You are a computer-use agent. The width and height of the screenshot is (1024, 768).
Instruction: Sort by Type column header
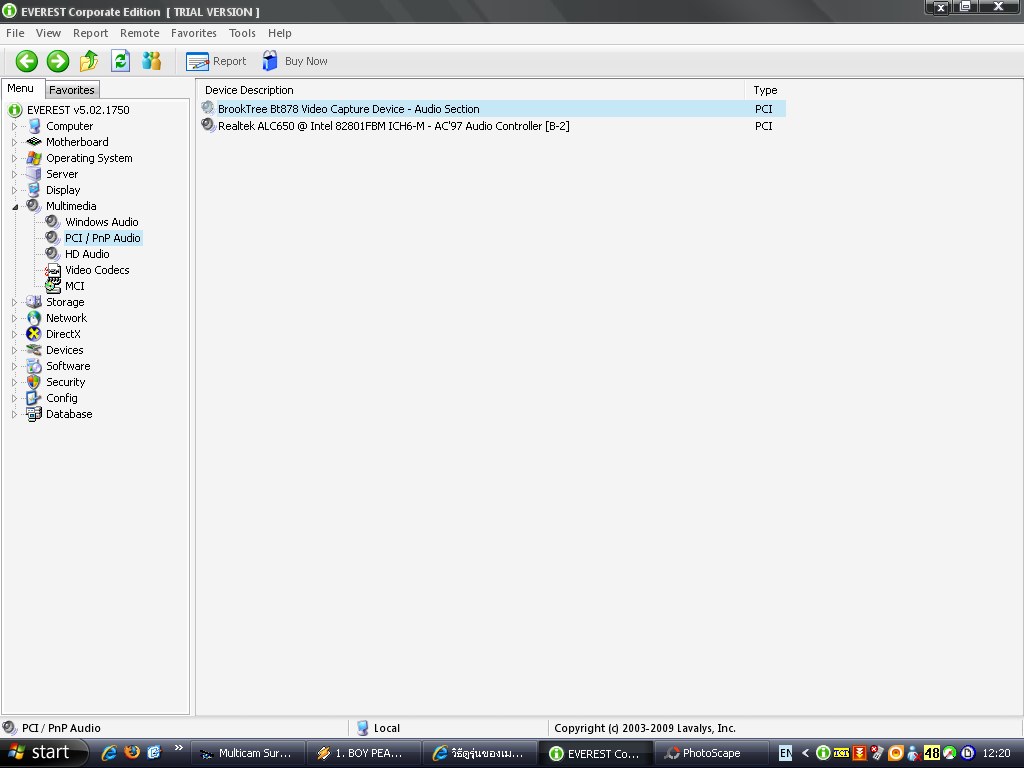click(x=765, y=90)
